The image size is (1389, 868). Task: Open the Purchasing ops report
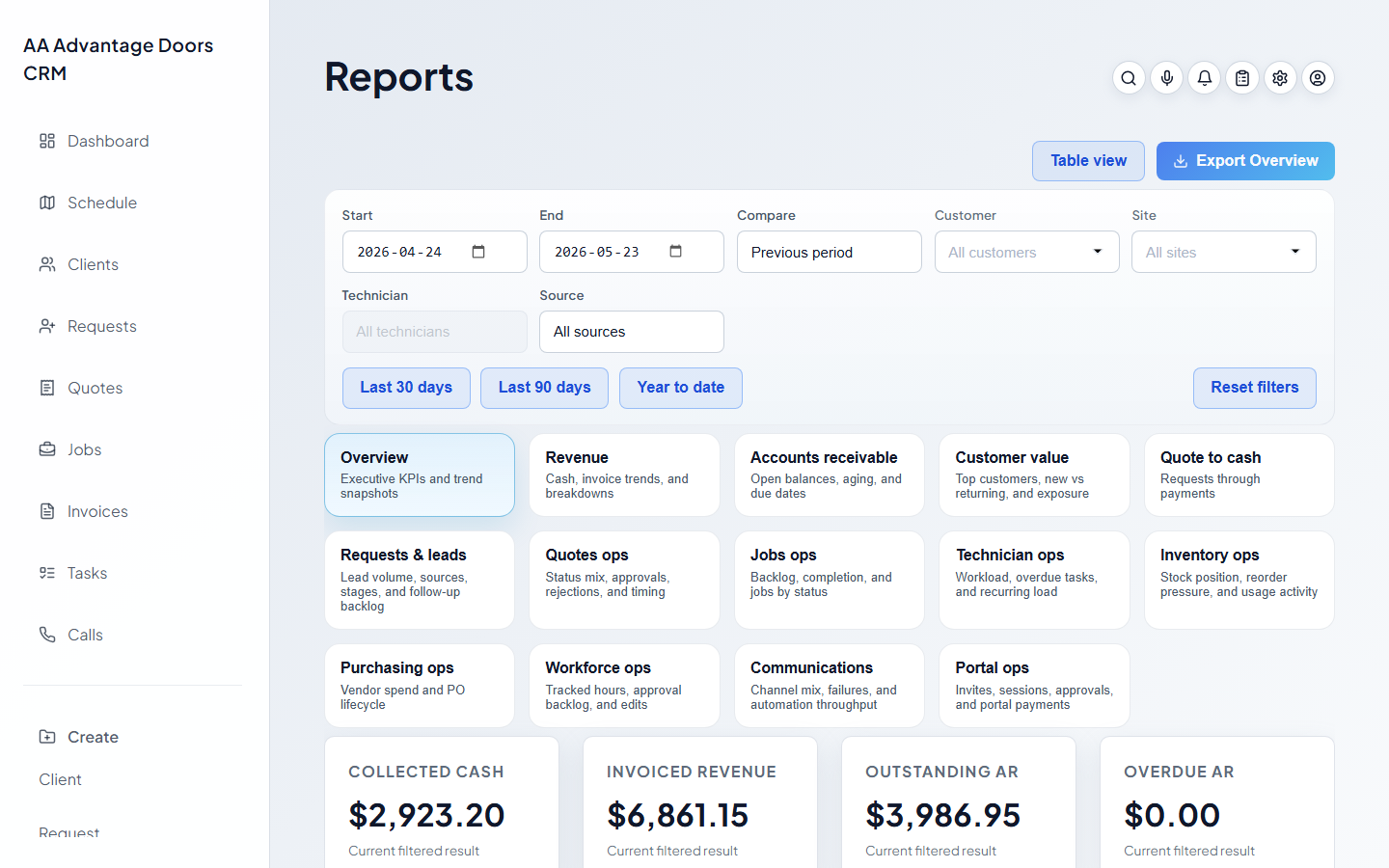[420, 686]
